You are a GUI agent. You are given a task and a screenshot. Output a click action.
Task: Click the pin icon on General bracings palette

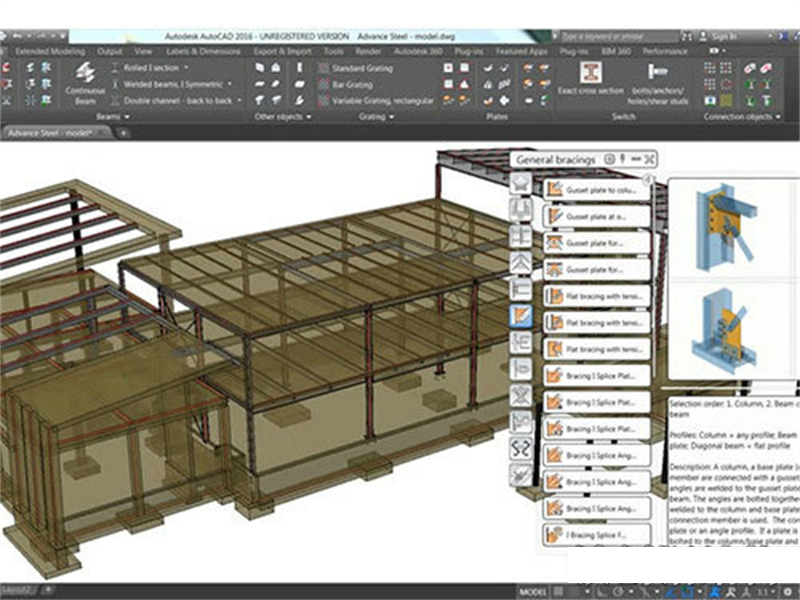tap(621, 159)
